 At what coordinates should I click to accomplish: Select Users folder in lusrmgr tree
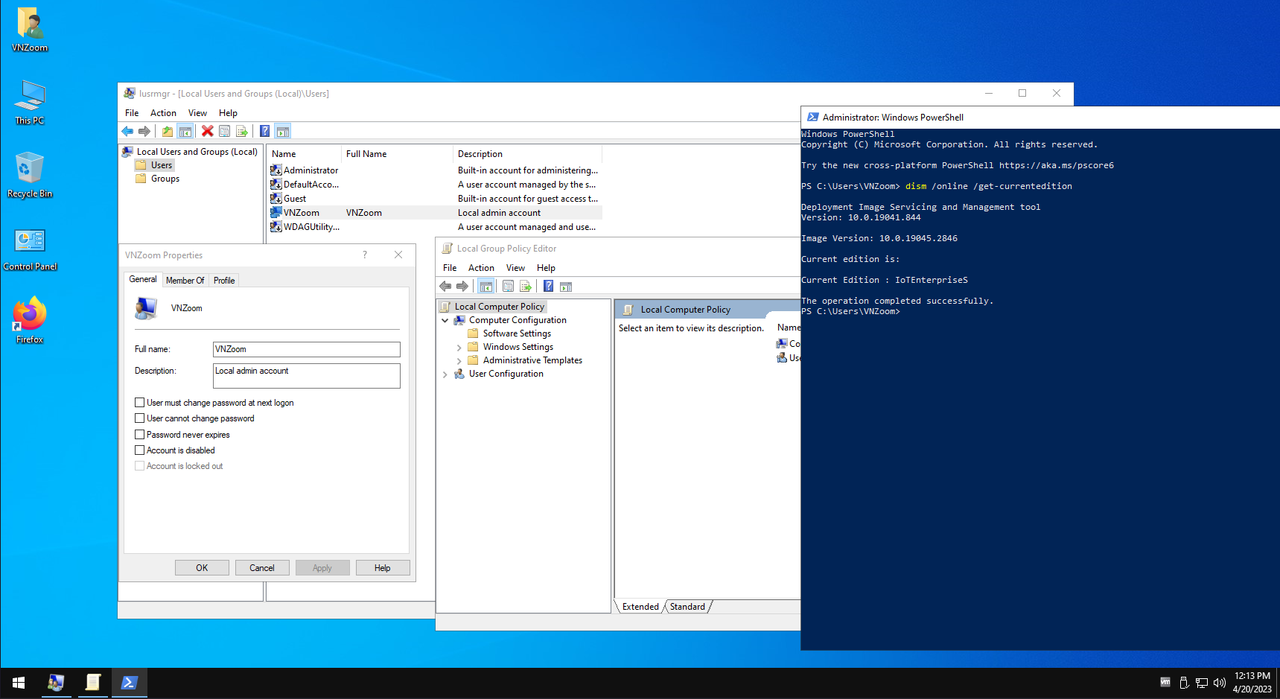pyautogui.click(x=161, y=165)
